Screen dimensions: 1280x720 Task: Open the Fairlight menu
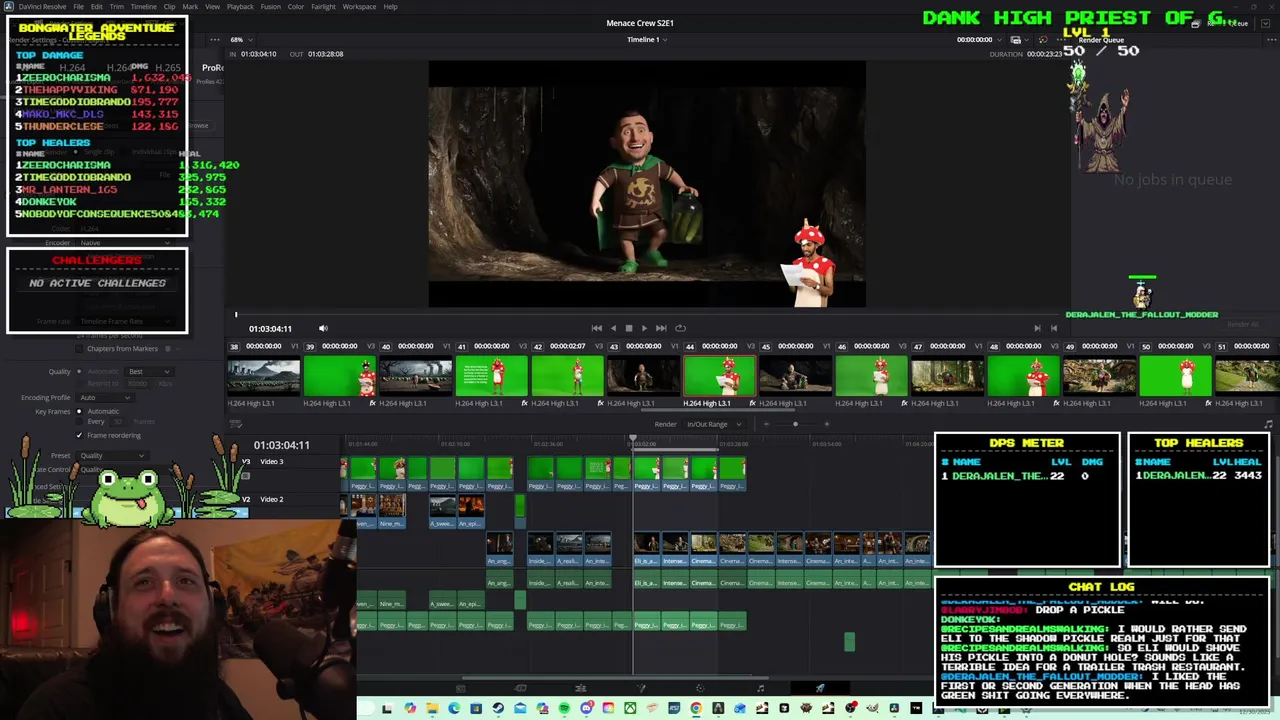(323, 7)
